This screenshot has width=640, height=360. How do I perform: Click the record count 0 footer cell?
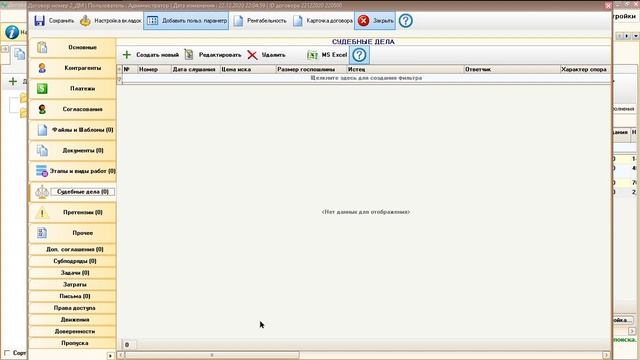point(127,345)
